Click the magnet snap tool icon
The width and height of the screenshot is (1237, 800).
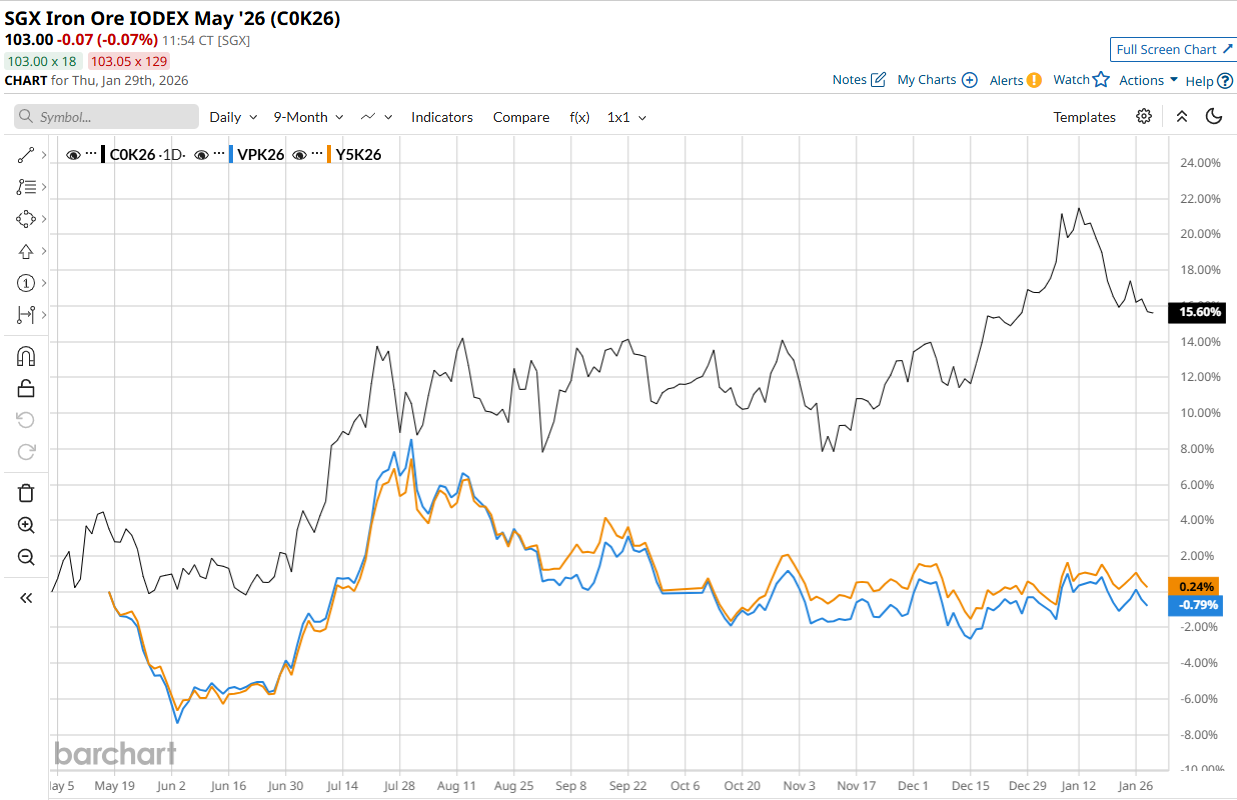(x=26, y=357)
